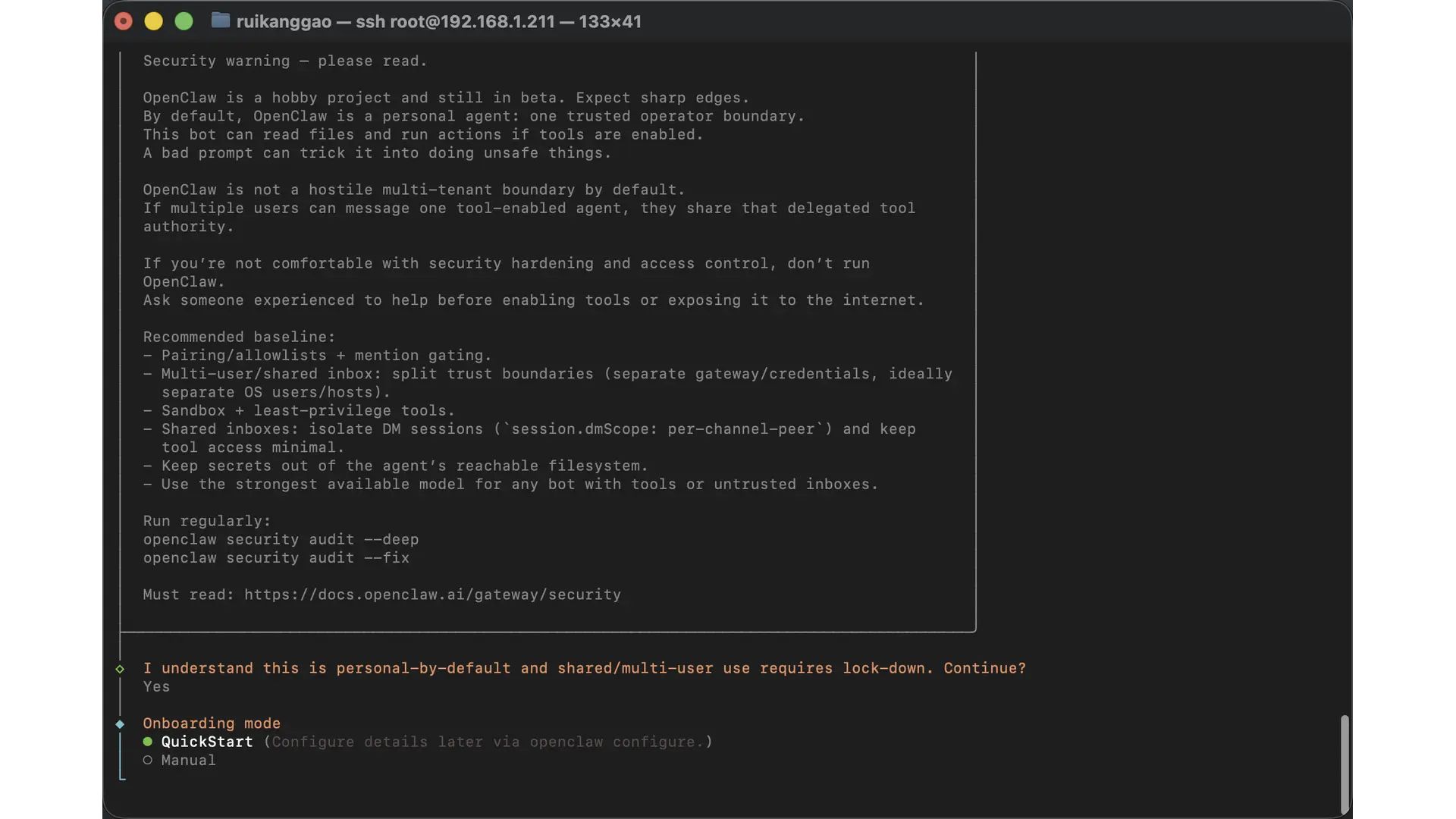Click the "Yes" answer under the Continue prompt
1456x819 pixels.
point(156,687)
